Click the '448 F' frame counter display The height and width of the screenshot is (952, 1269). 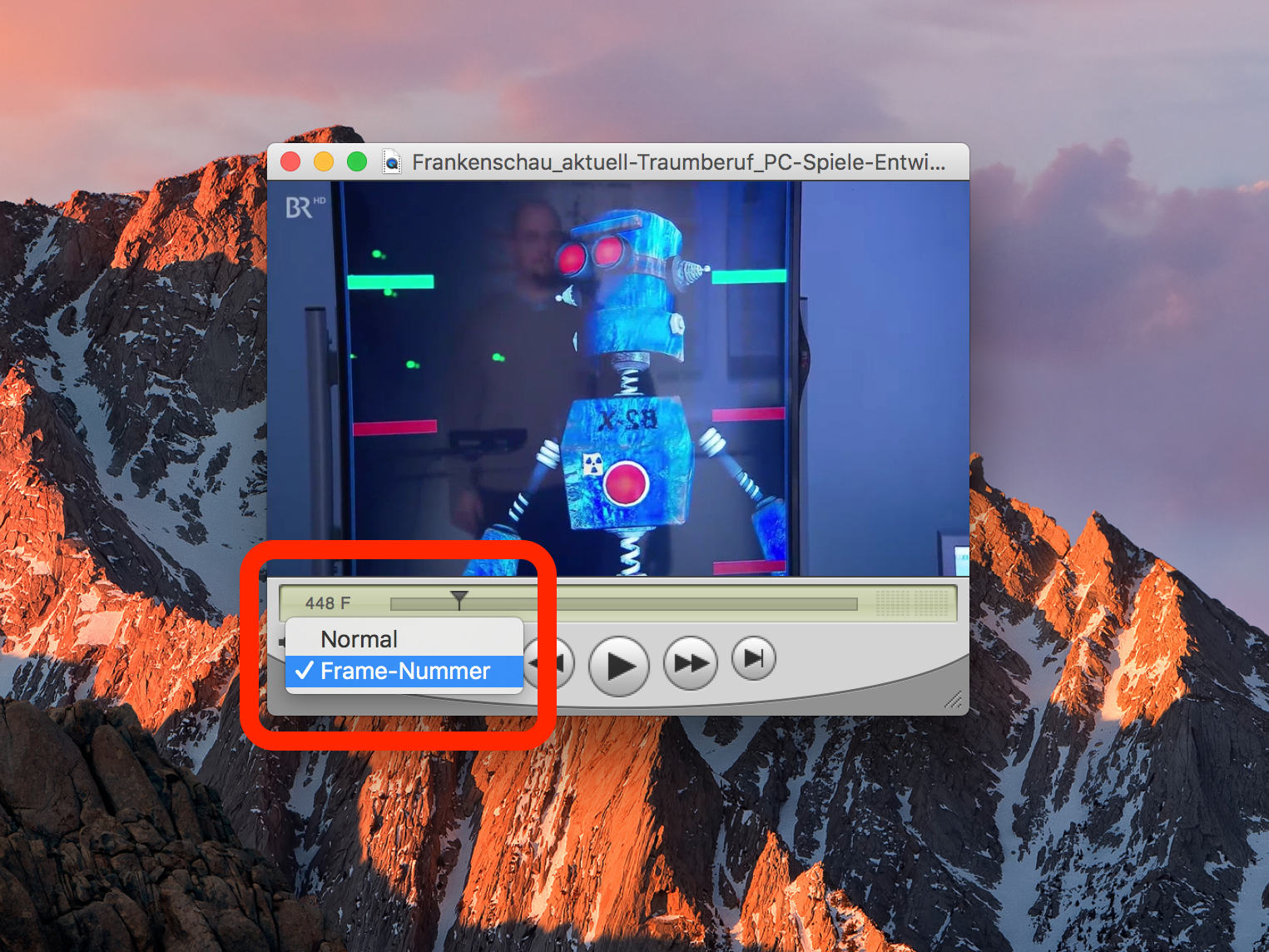(x=328, y=603)
